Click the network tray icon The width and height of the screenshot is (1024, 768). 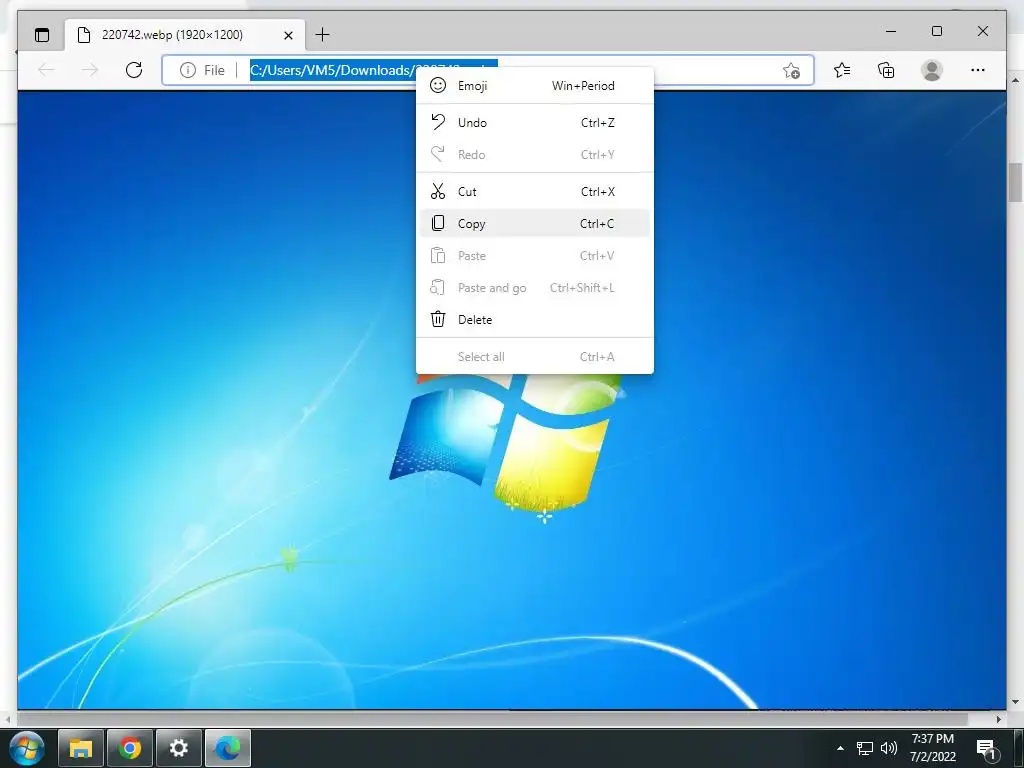pyautogui.click(x=865, y=748)
